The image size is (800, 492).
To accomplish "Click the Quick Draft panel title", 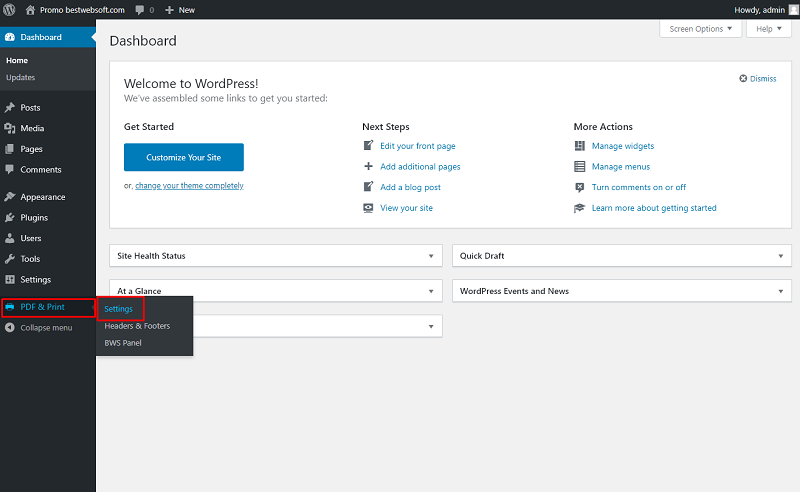I will [x=482, y=256].
